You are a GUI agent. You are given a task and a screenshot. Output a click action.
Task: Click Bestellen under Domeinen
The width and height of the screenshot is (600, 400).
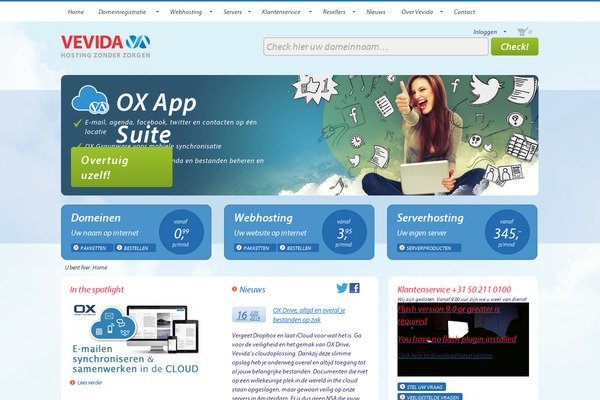click(135, 248)
